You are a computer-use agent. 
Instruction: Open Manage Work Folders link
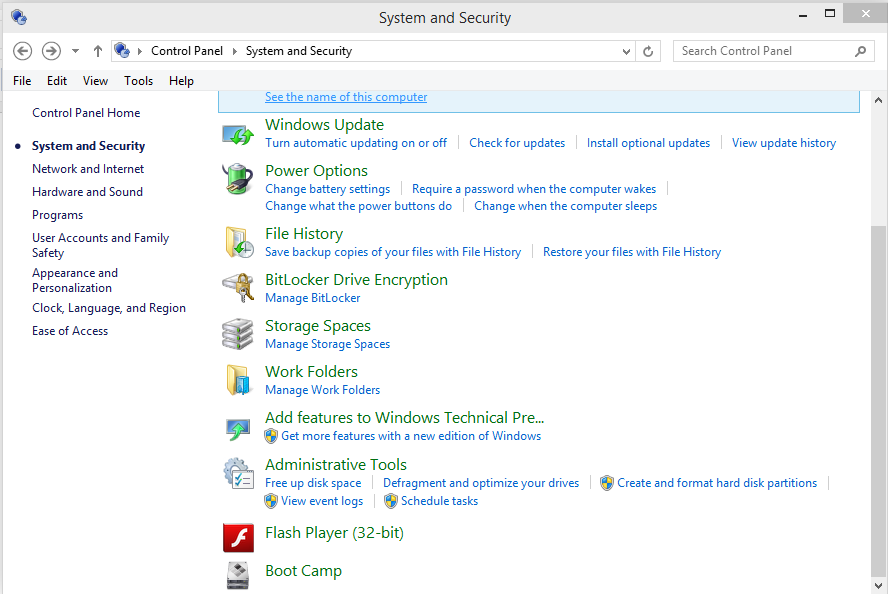click(x=322, y=390)
